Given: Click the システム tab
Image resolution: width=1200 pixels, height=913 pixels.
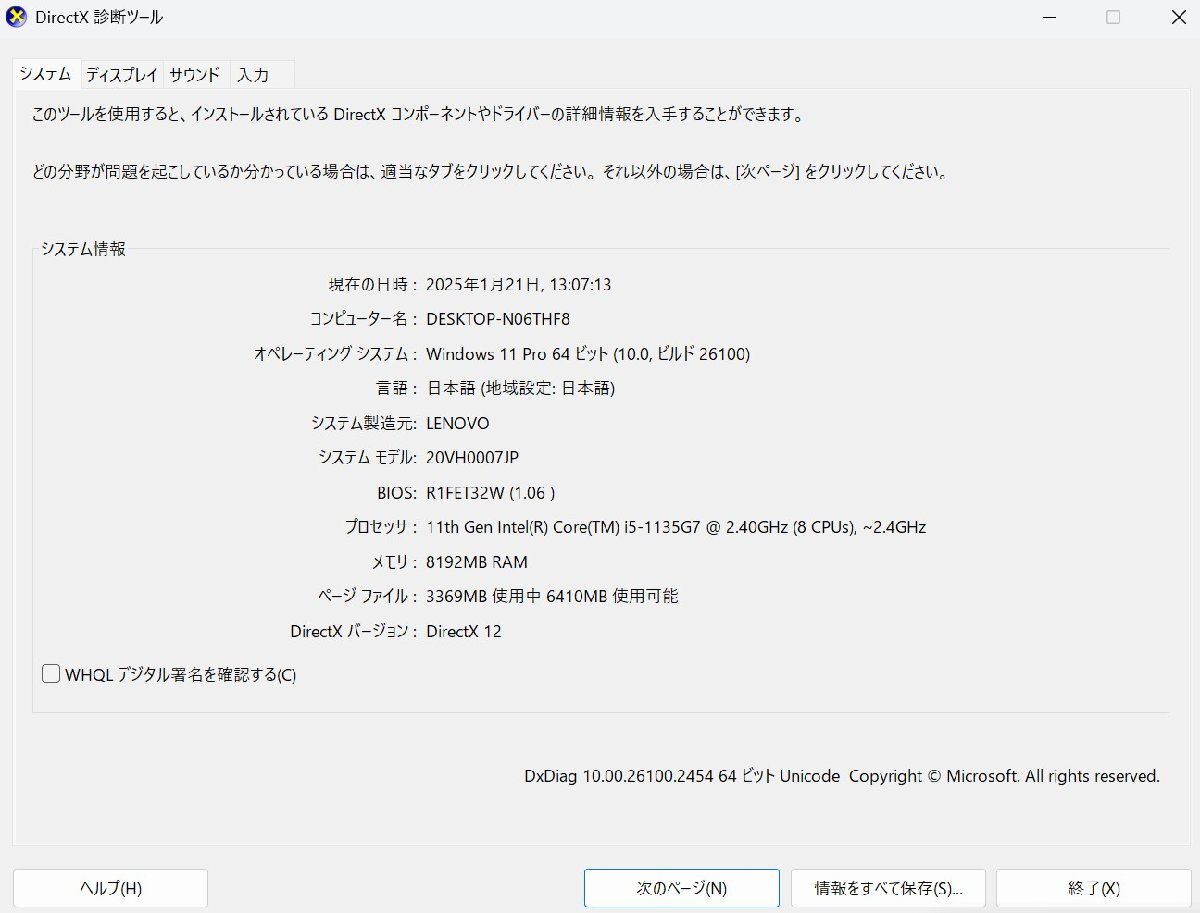Looking at the screenshot, I should (x=44, y=73).
